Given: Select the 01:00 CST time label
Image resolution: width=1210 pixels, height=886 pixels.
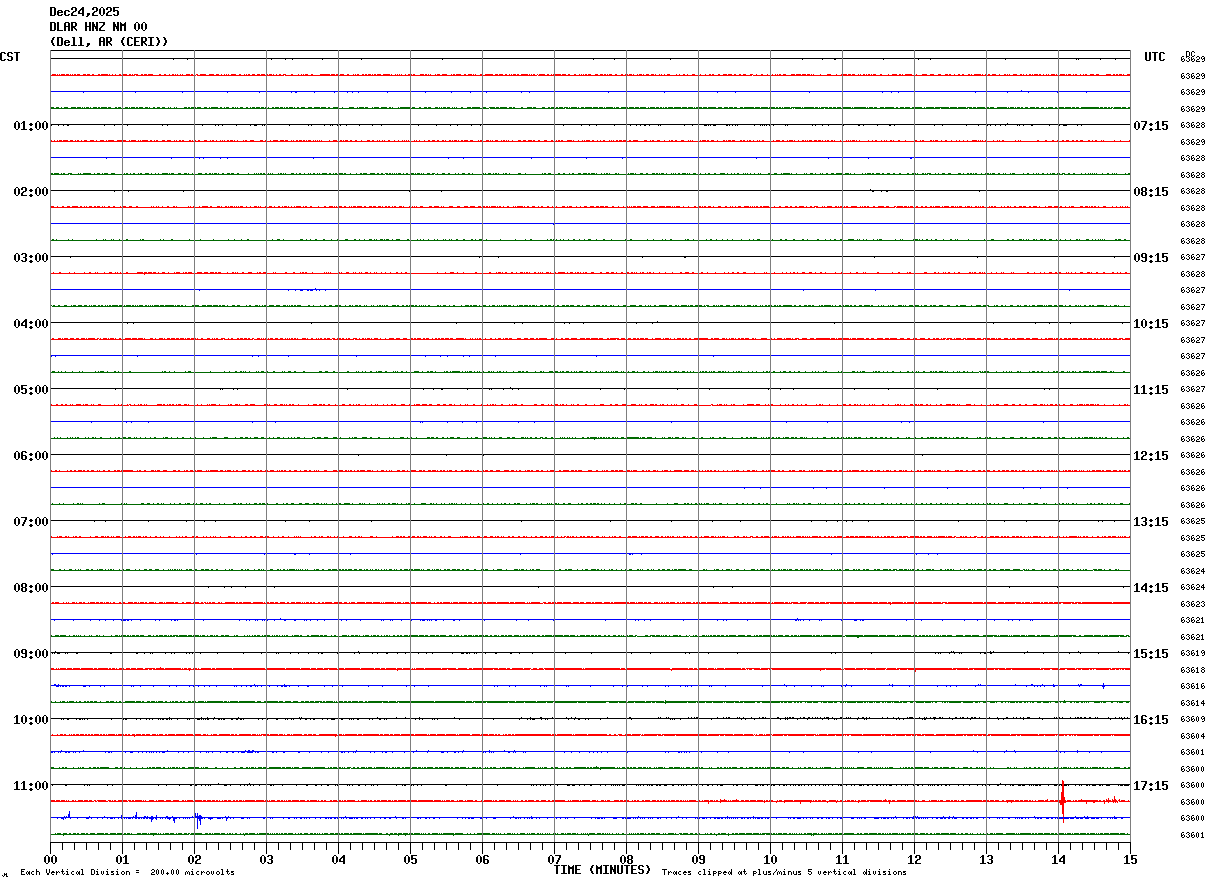Looking at the screenshot, I should pyautogui.click(x=30, y=126).
